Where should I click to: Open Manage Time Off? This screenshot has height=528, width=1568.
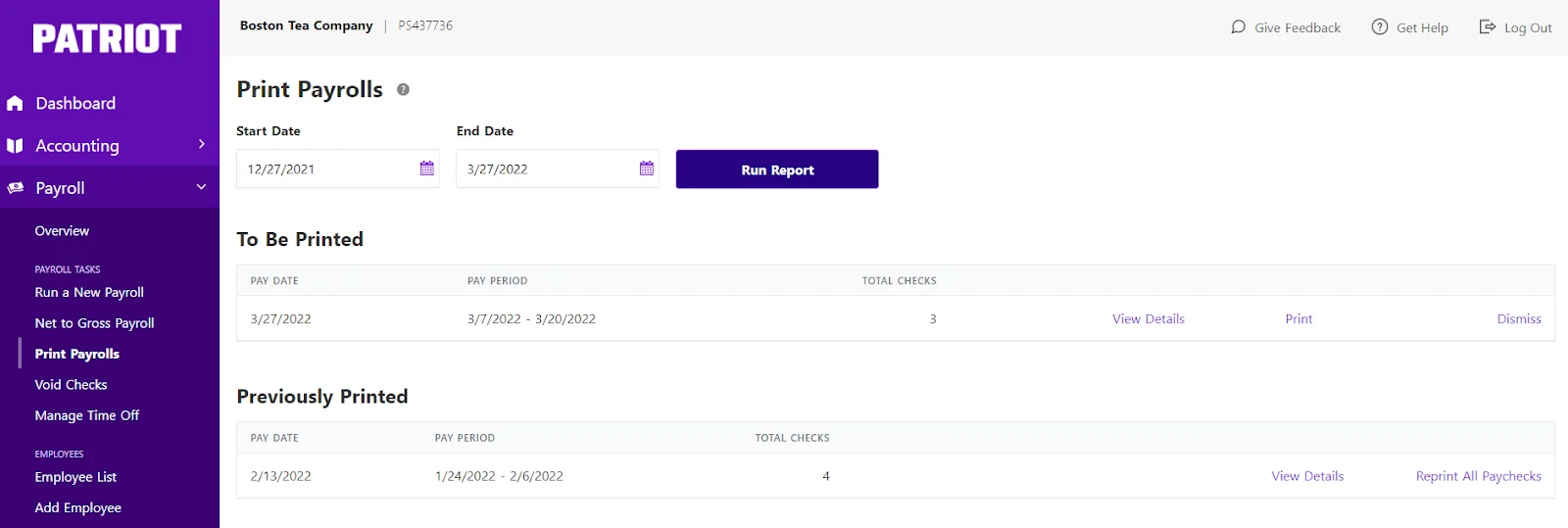[x=87, y=415]
